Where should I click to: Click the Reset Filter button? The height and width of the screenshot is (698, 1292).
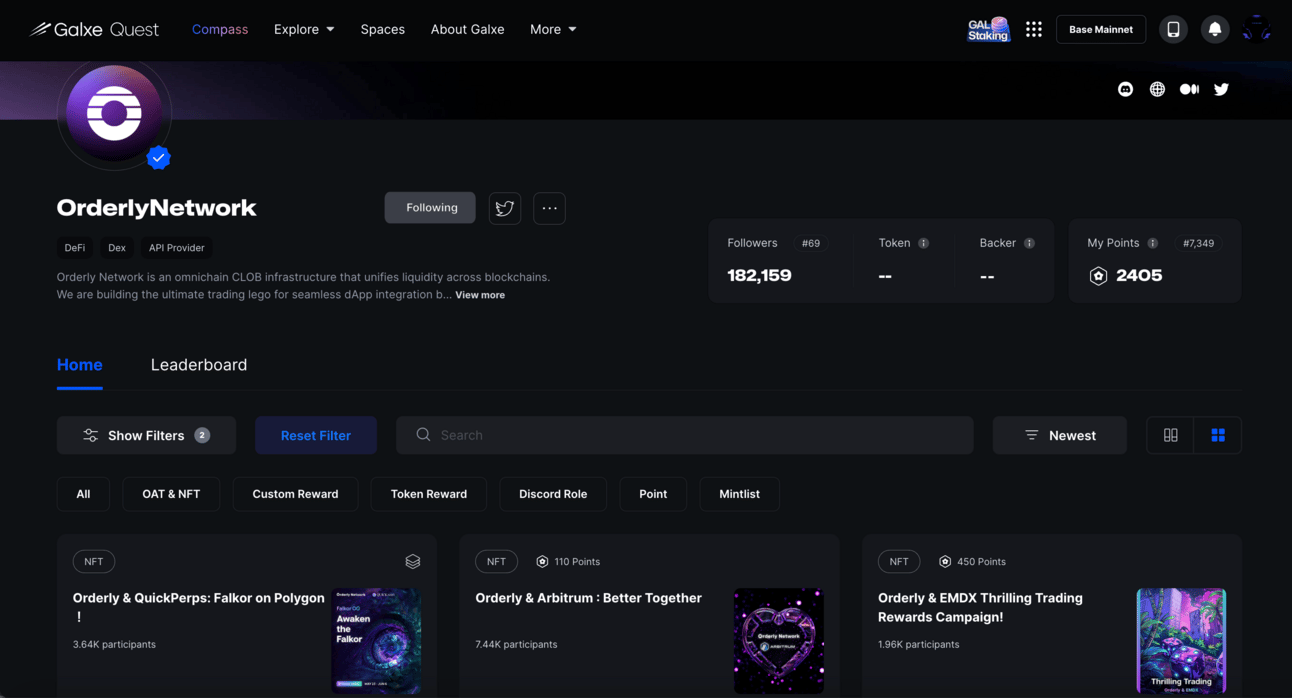[x=316, y=435]
